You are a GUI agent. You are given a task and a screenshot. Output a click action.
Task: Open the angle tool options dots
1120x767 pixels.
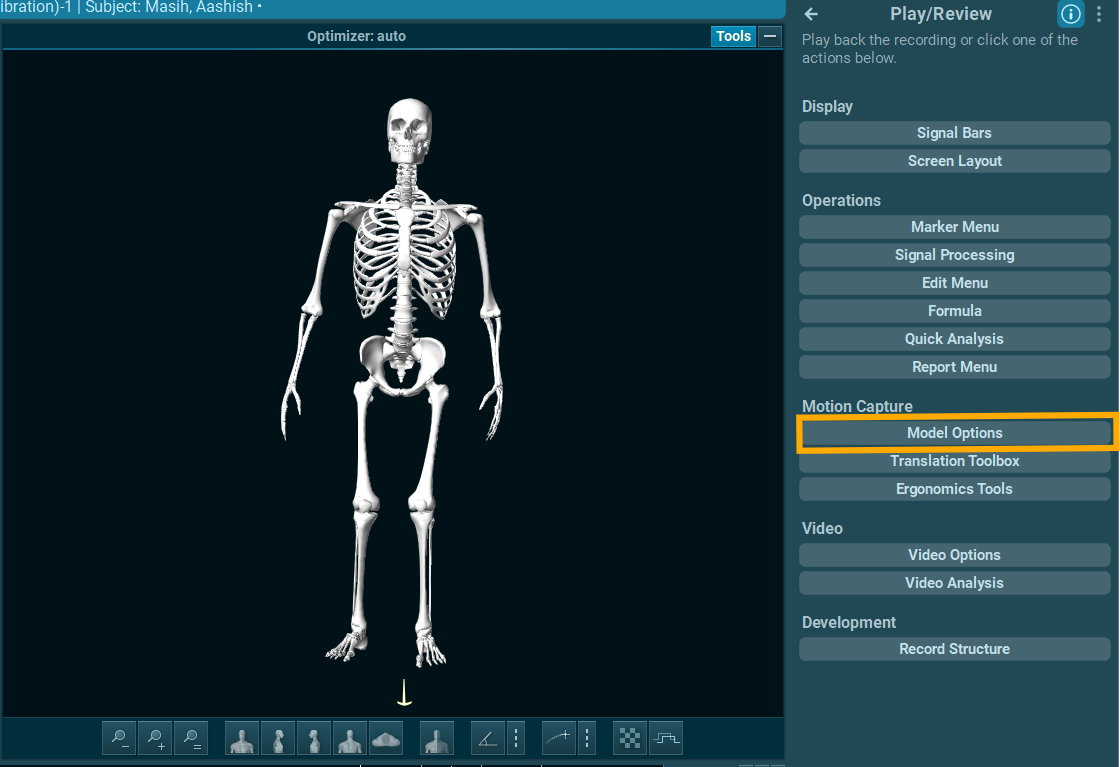pos(516,739)
